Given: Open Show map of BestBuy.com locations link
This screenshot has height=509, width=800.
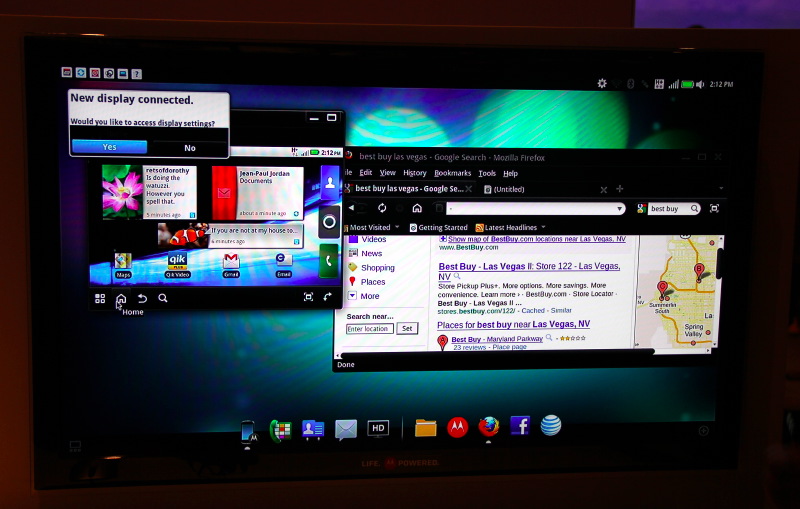Looking at the screenshot, I should [x=536, y=239].
